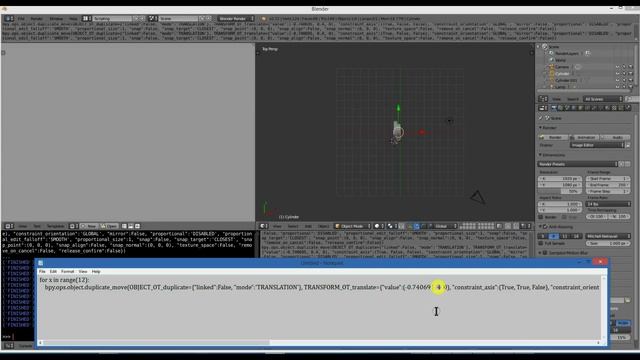Open the Image Editor display dropdown
Screen dimensions: 640x360
click(597, 145)
